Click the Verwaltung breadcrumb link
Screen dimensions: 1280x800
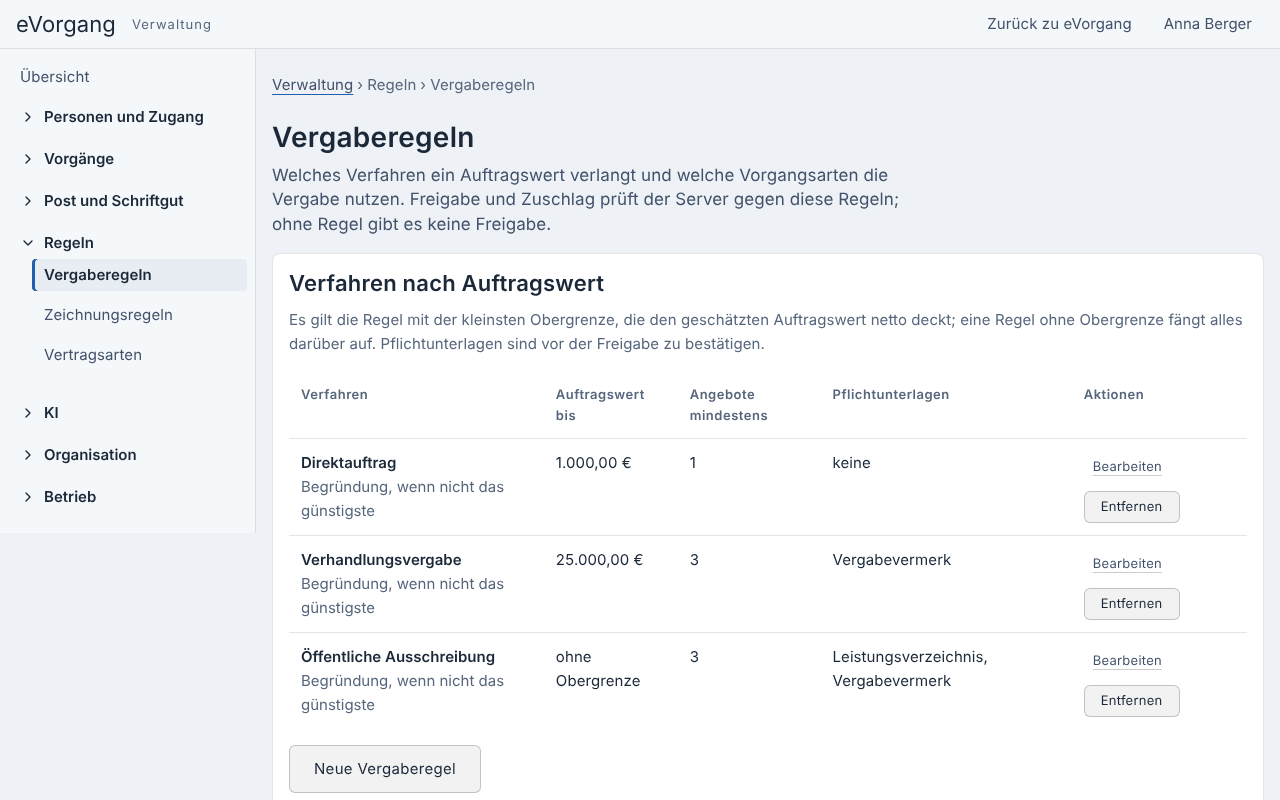pos(312,85)
